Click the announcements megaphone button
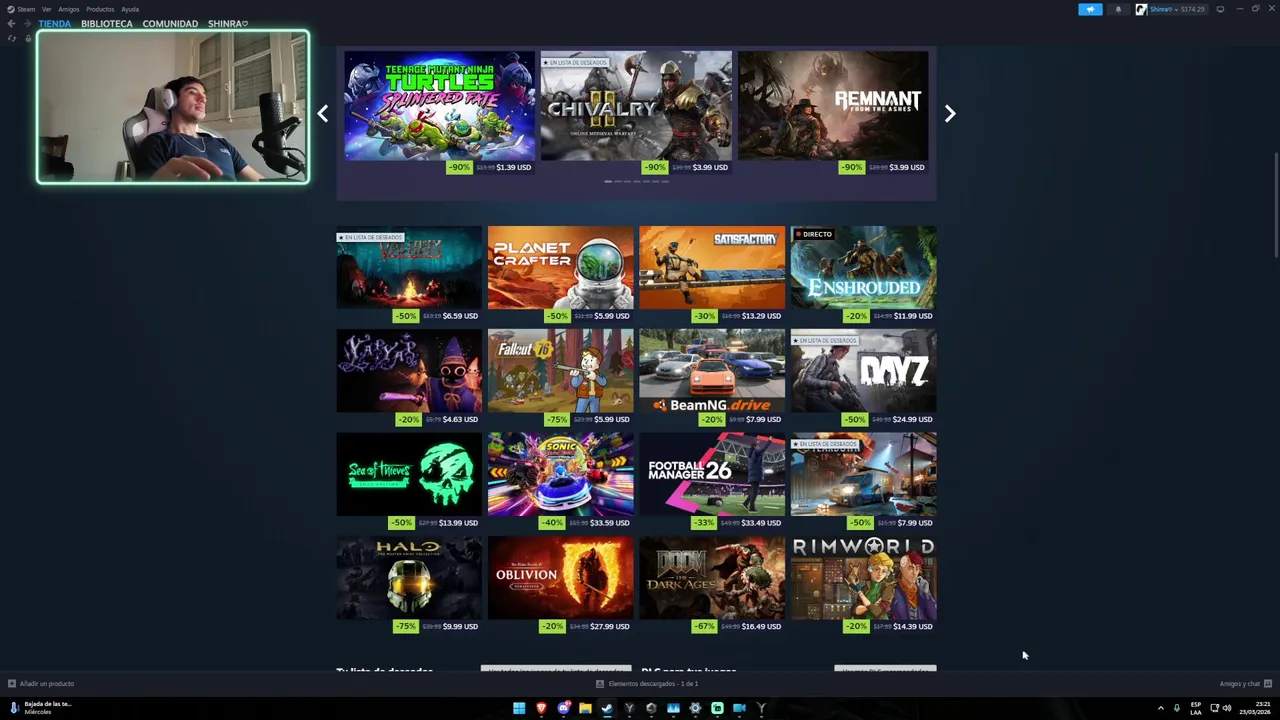Viewport: 1280px width, 720px height. 1090,9
